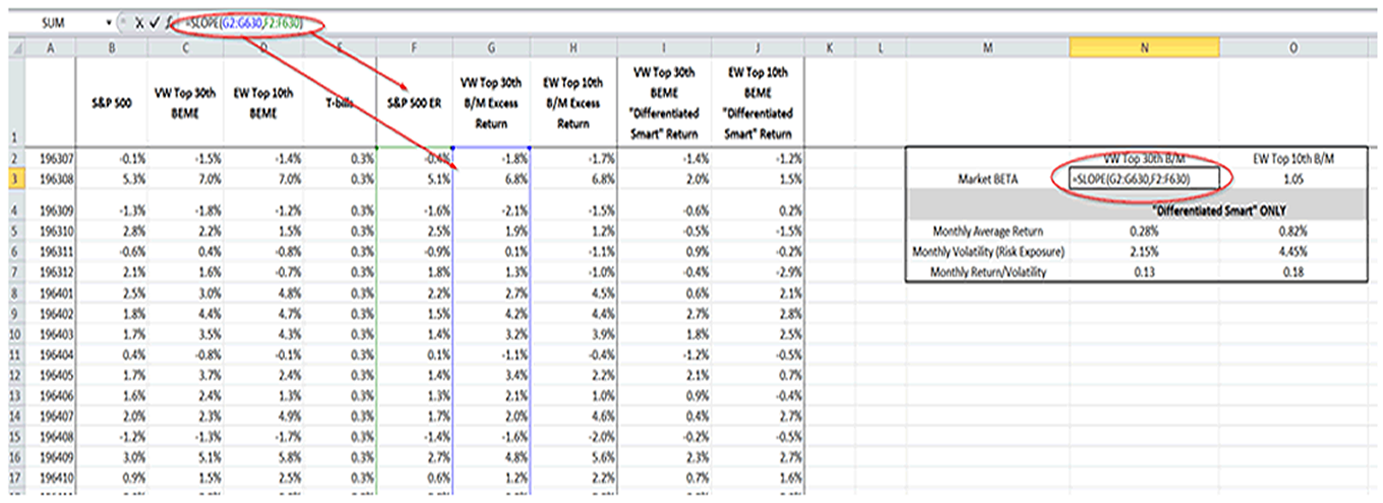Click the Cancel (X) formula icon
This screenshot has height=503, width=1383.
point(139,21)
